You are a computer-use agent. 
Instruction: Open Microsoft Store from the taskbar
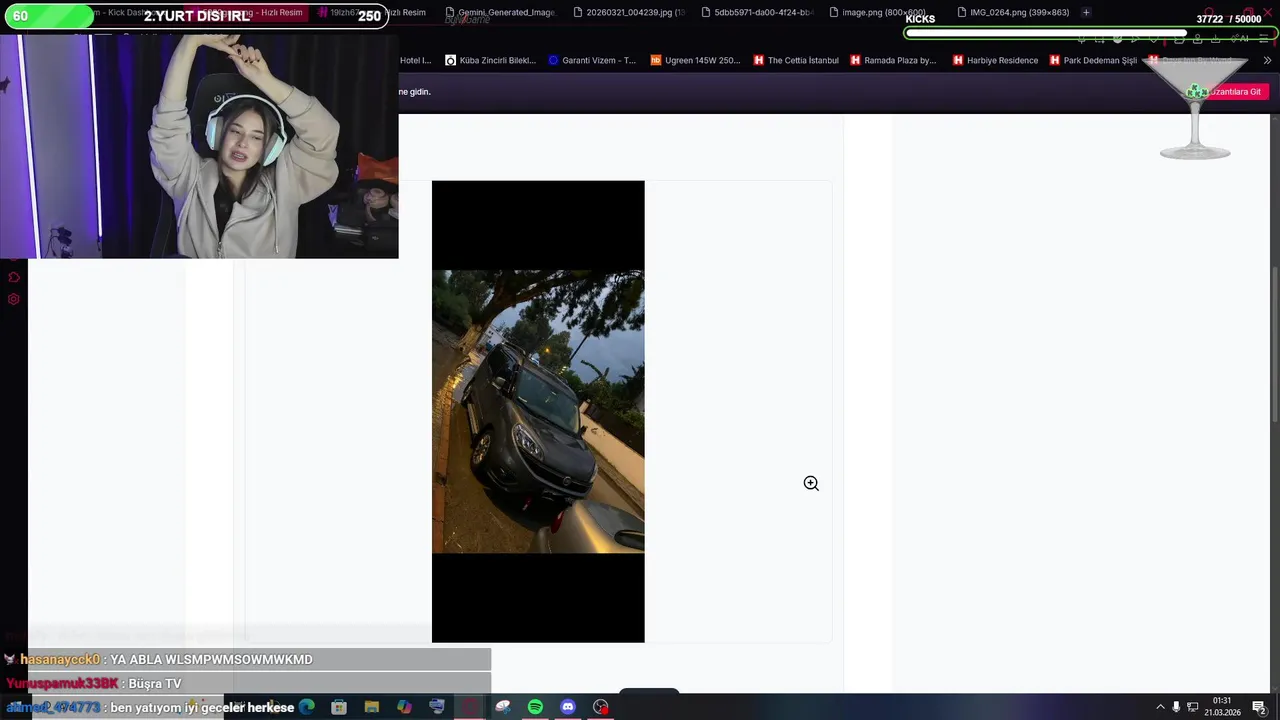(x=339, y=707)
